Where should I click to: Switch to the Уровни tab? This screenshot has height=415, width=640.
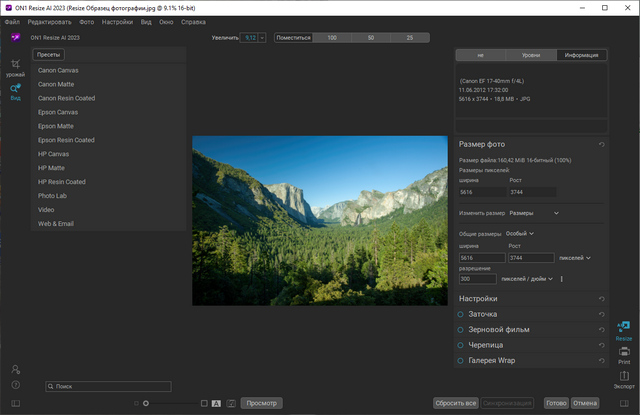point(531,55)
